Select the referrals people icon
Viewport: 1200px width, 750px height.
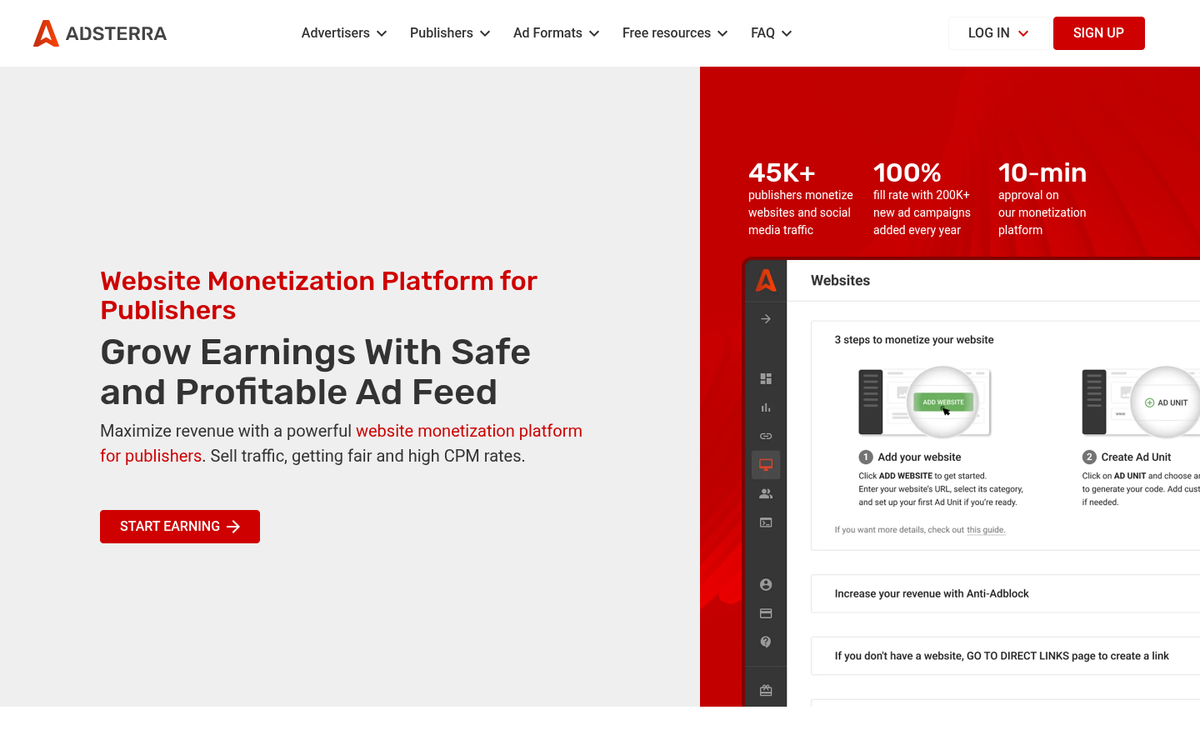[x=765, y=493]
